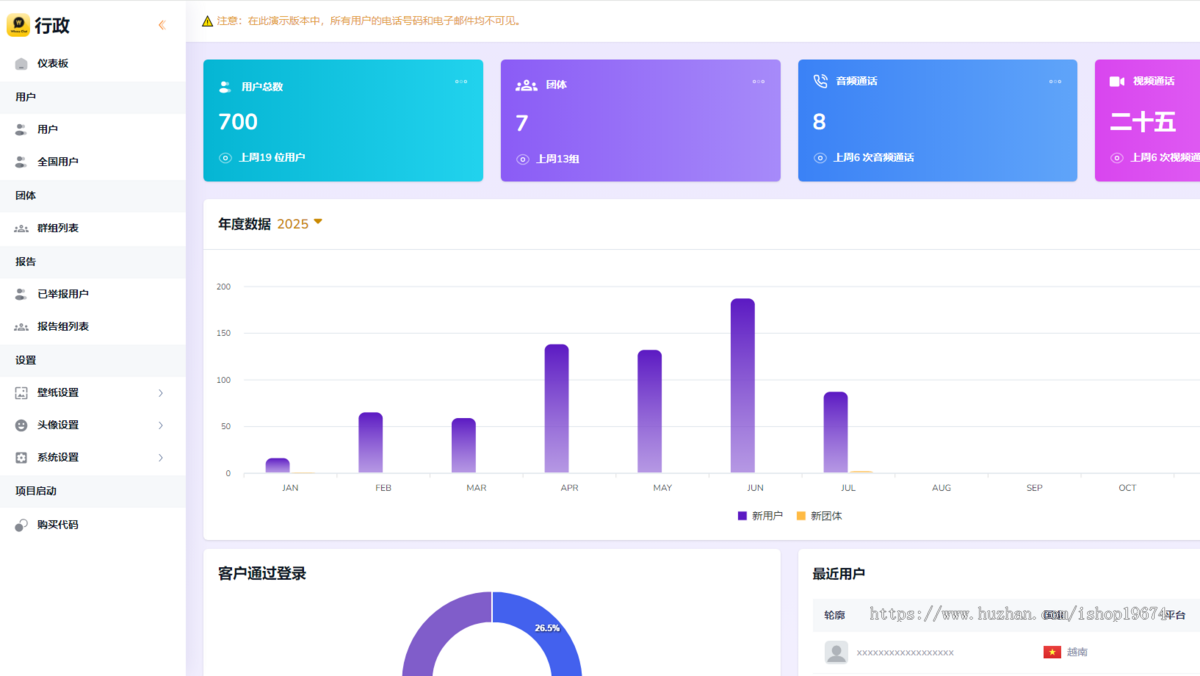Click the group icon on 团体 card
Viewport: 1200px width, 676px height.
click(526, 85)
